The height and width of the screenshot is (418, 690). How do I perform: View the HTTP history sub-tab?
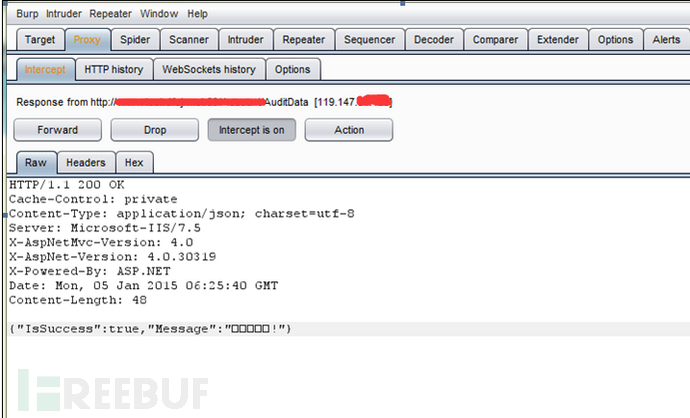click(x=114, y=70)
